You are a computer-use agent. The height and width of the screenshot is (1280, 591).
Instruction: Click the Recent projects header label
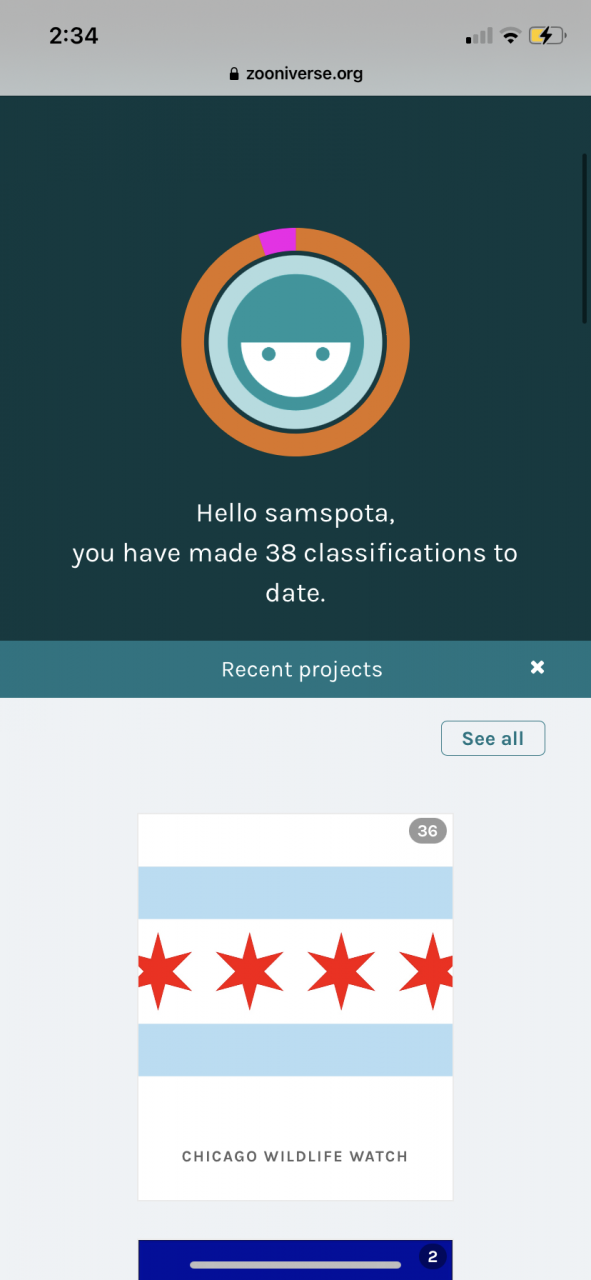[302, 669]
